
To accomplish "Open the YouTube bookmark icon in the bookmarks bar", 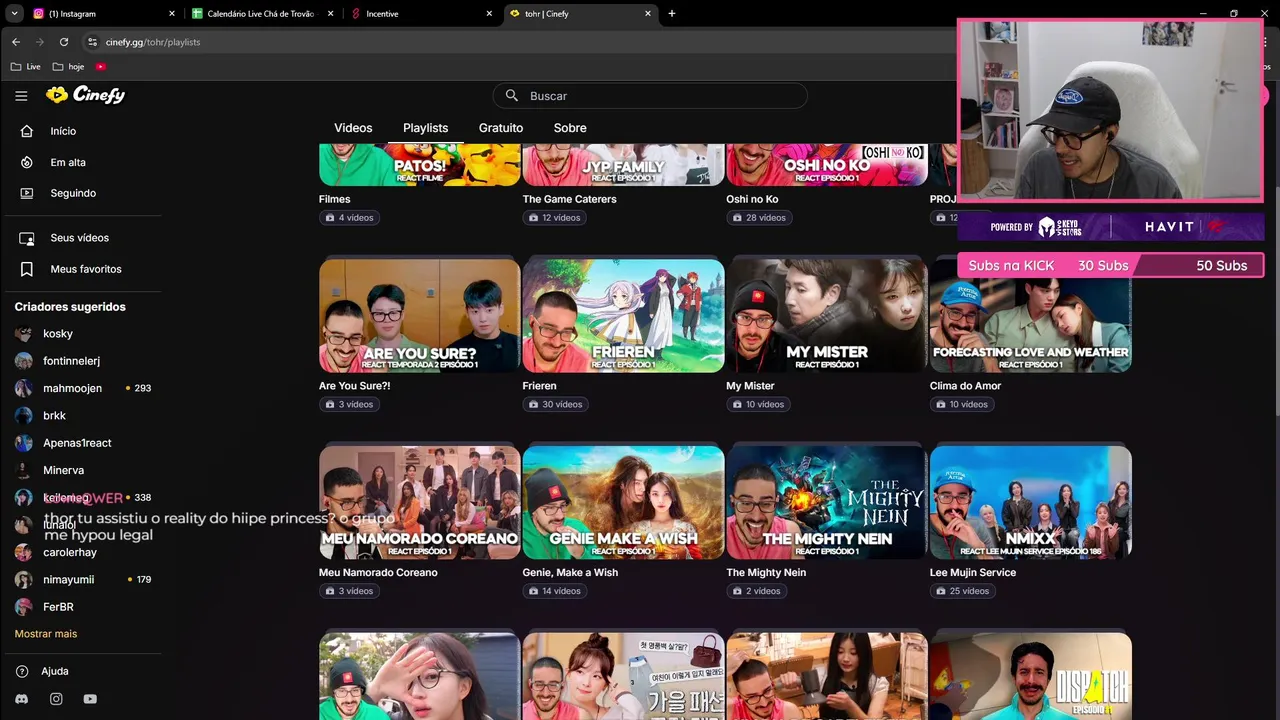I will 101,67.
